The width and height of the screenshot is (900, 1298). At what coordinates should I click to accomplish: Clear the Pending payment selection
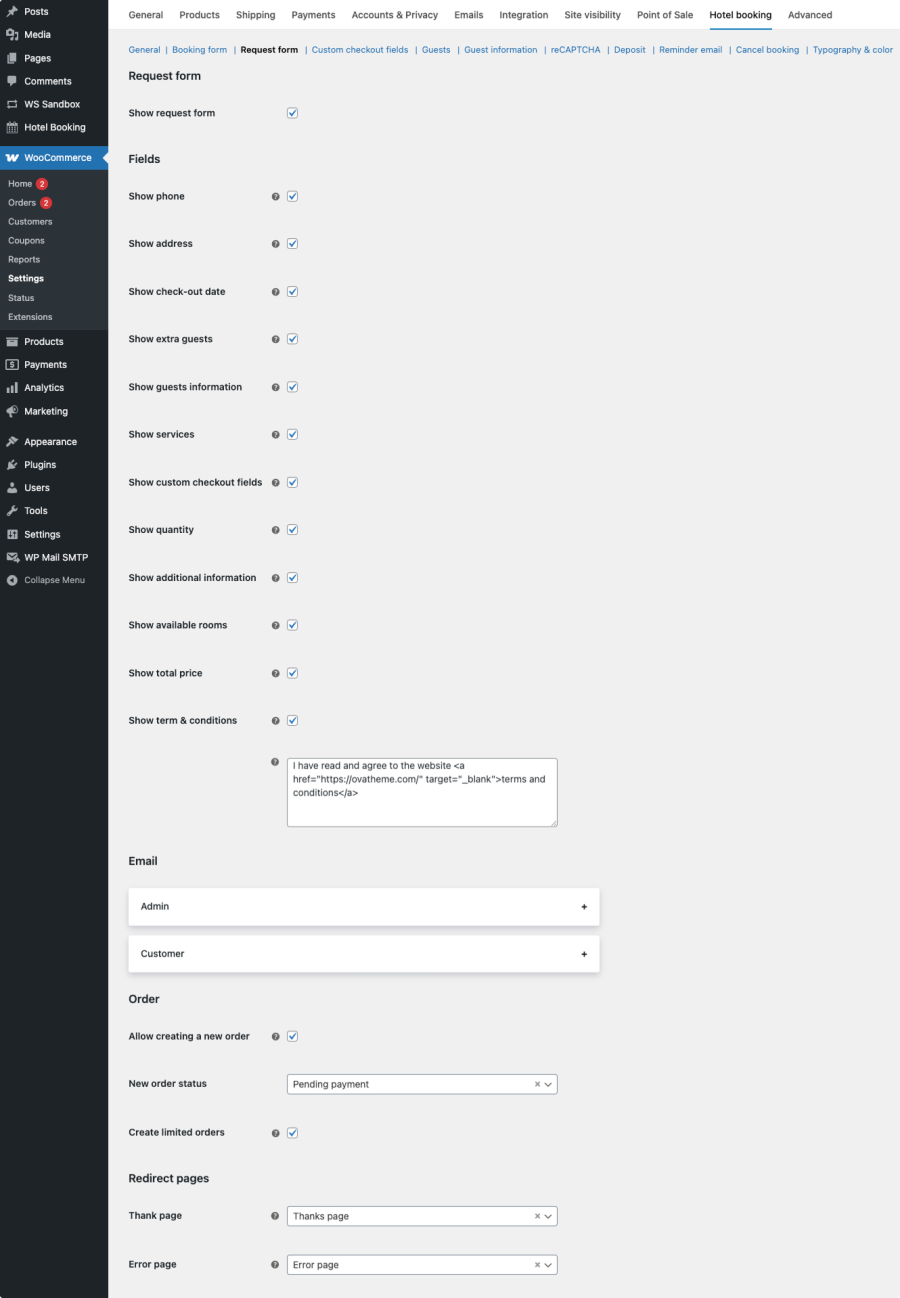537,1084
